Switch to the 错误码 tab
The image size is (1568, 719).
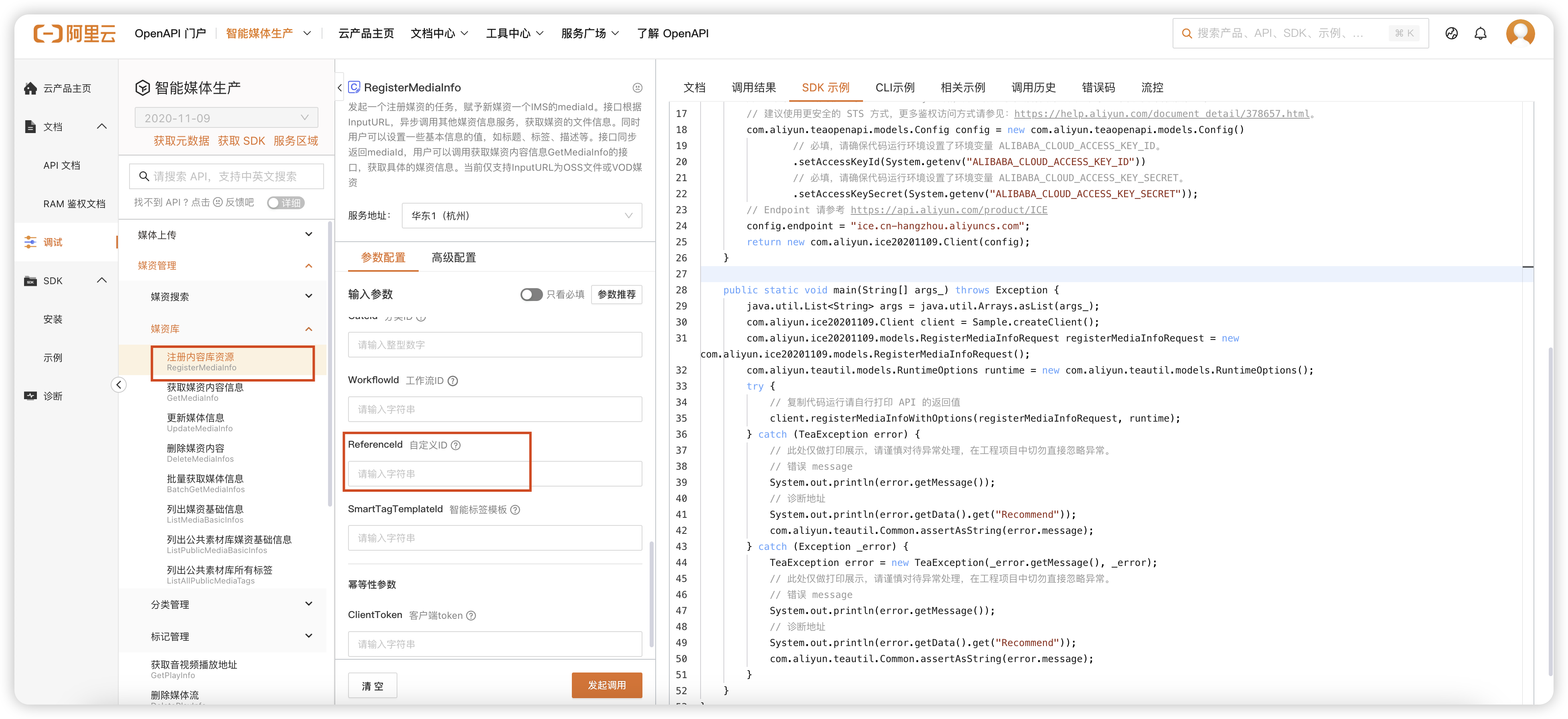pos(1098,88)
